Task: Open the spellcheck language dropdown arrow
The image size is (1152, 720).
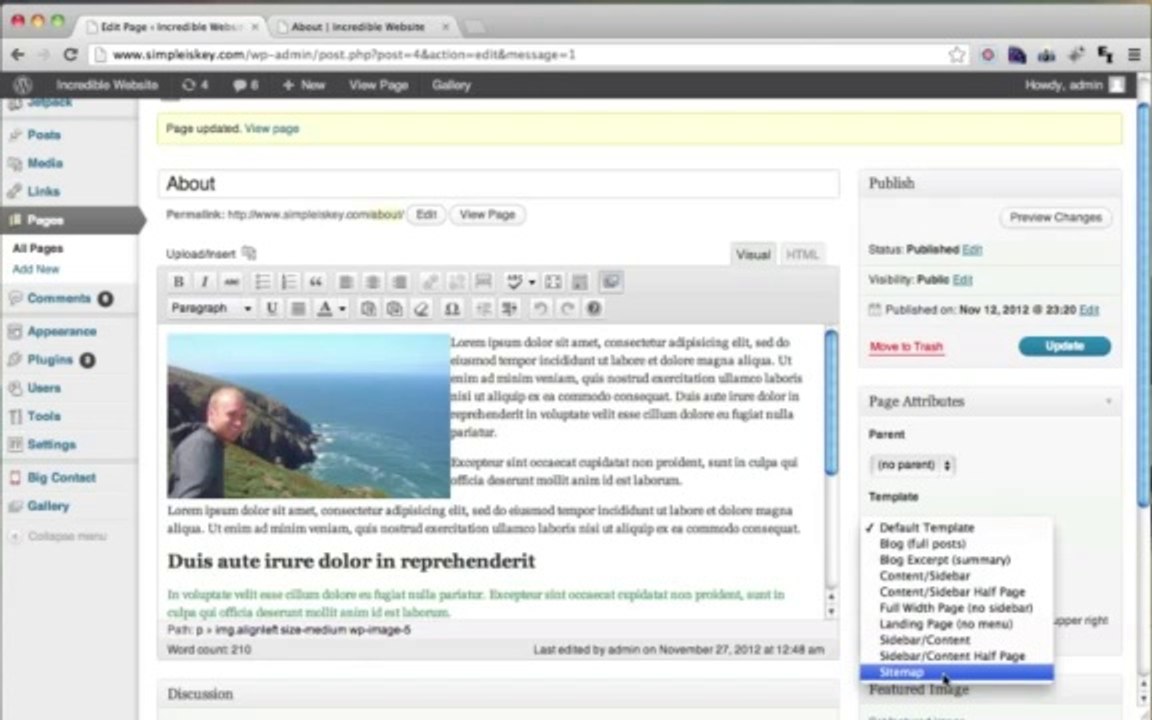Action: [532, 281]
